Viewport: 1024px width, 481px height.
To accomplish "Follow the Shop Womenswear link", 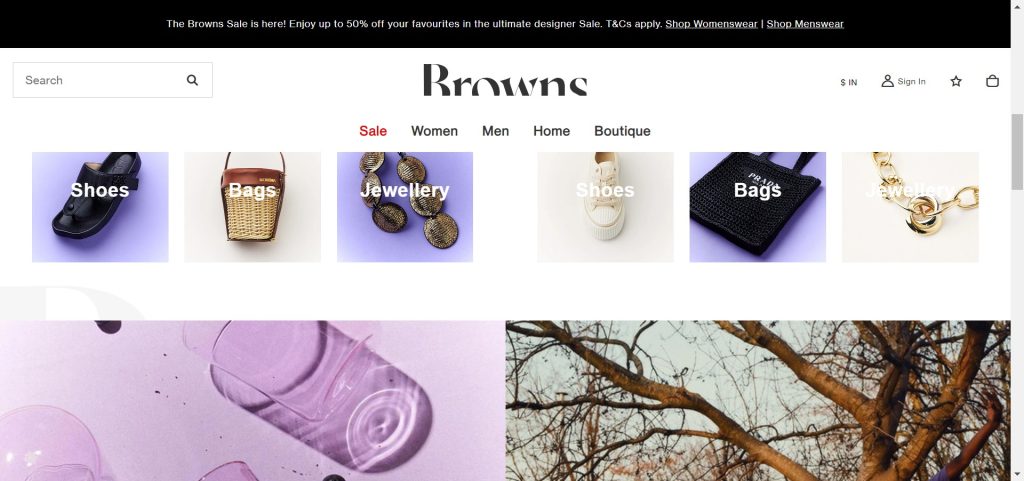I will click(711, 24).
